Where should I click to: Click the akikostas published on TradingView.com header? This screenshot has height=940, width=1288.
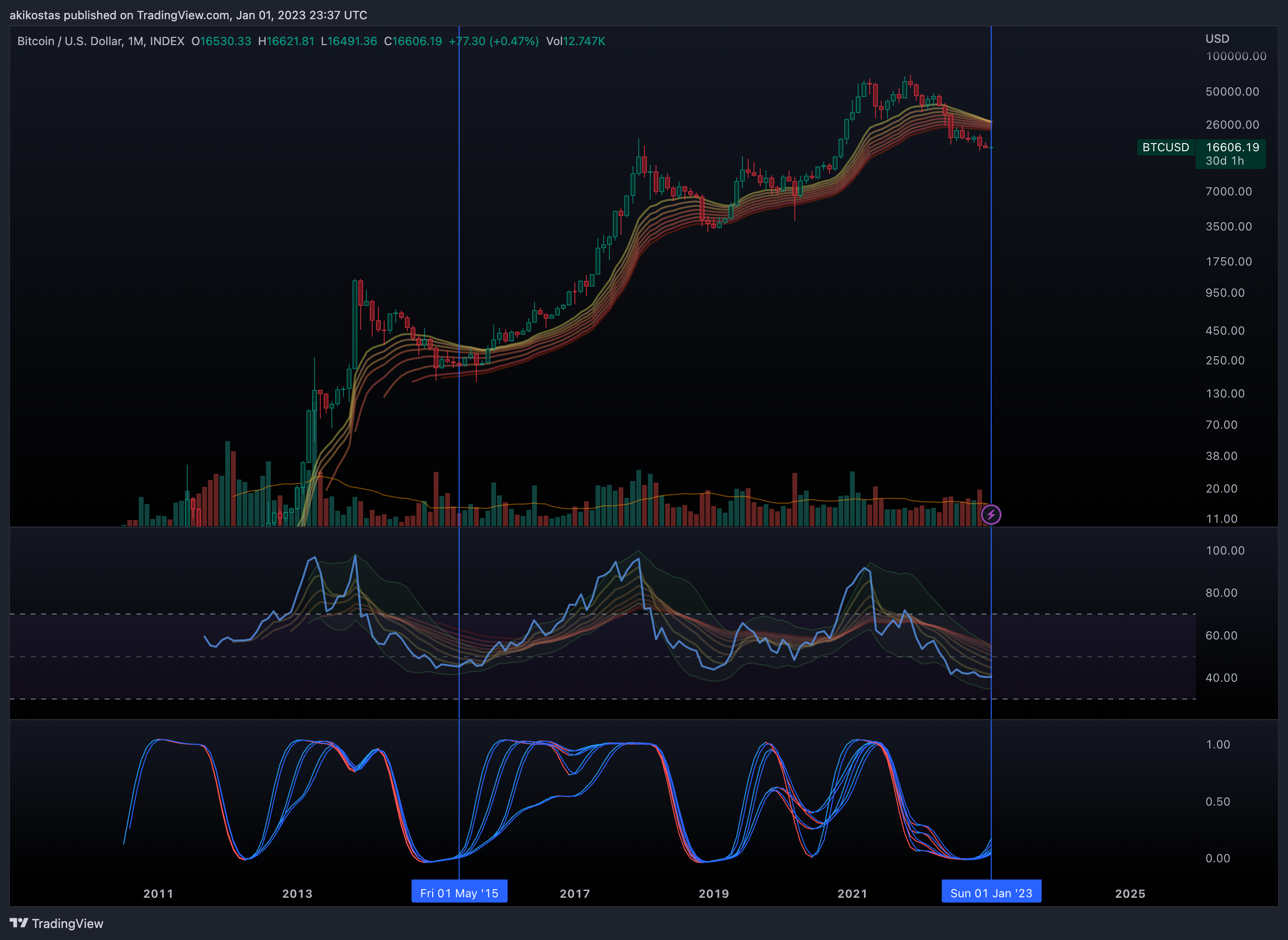click(188, 15)
